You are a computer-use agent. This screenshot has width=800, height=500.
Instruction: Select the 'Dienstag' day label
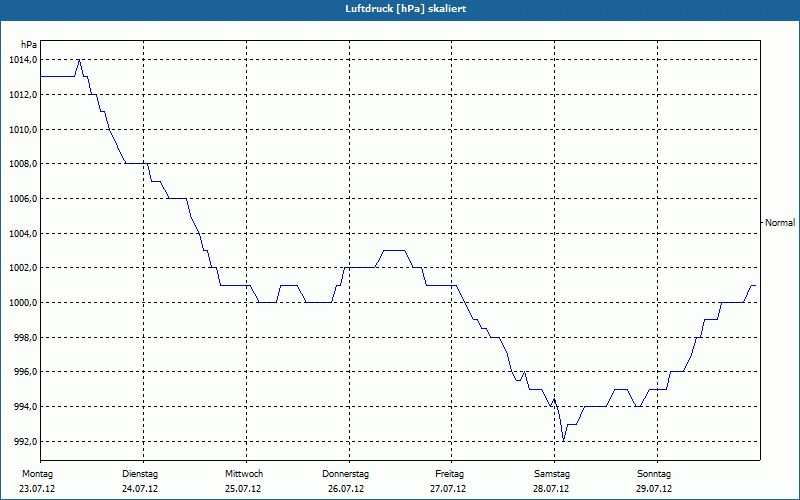pyautogui.click(x=140, y=474)
